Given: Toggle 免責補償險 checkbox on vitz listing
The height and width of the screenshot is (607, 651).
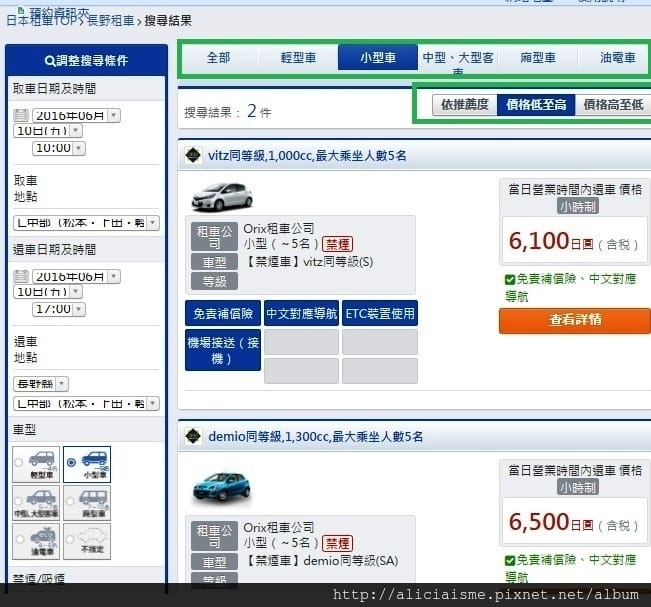Looking at the screenshot, I should [x=510, y=279].
